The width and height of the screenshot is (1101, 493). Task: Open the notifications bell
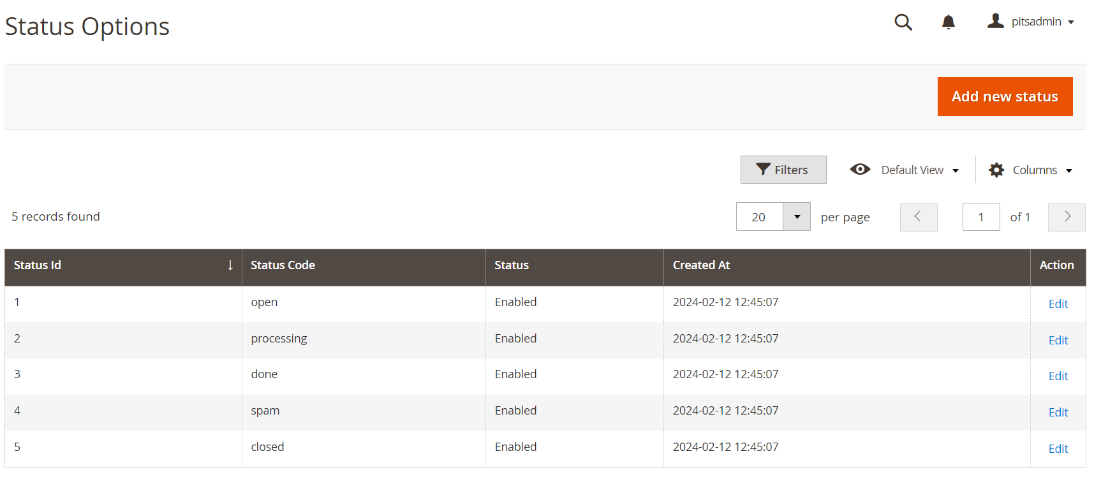[949, 22]
